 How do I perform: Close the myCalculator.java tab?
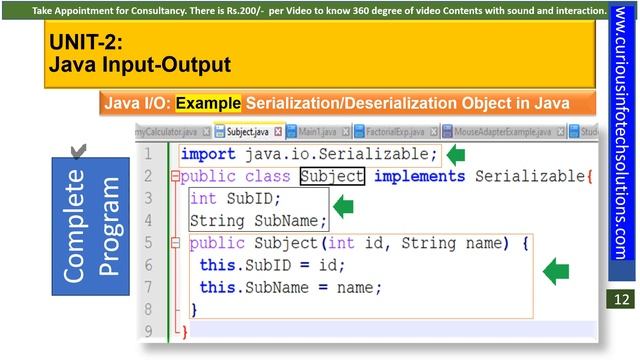point(207,132)
